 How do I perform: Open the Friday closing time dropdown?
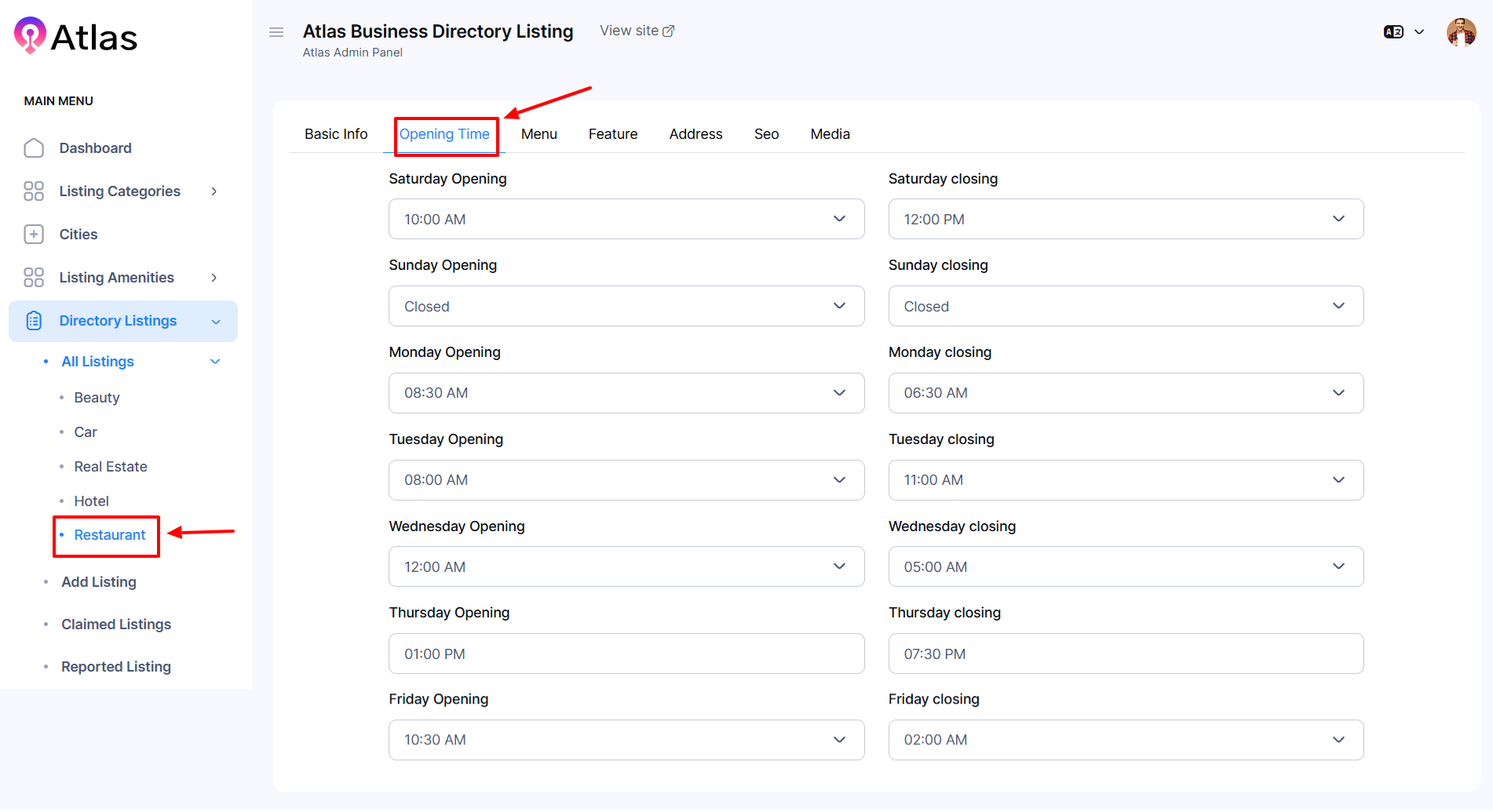pos(1125,740)
